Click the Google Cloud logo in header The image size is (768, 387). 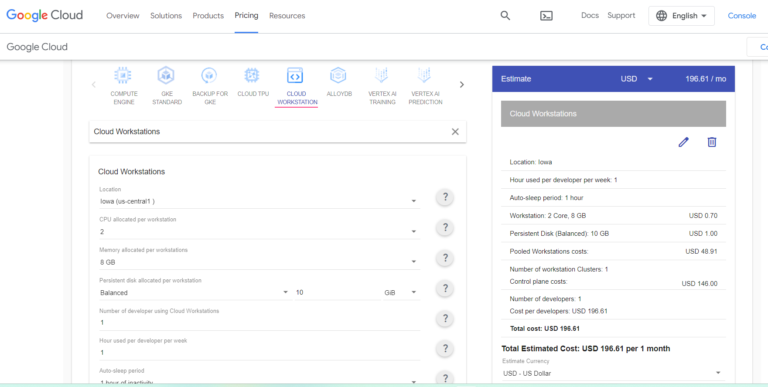click(x=45, y=15)
